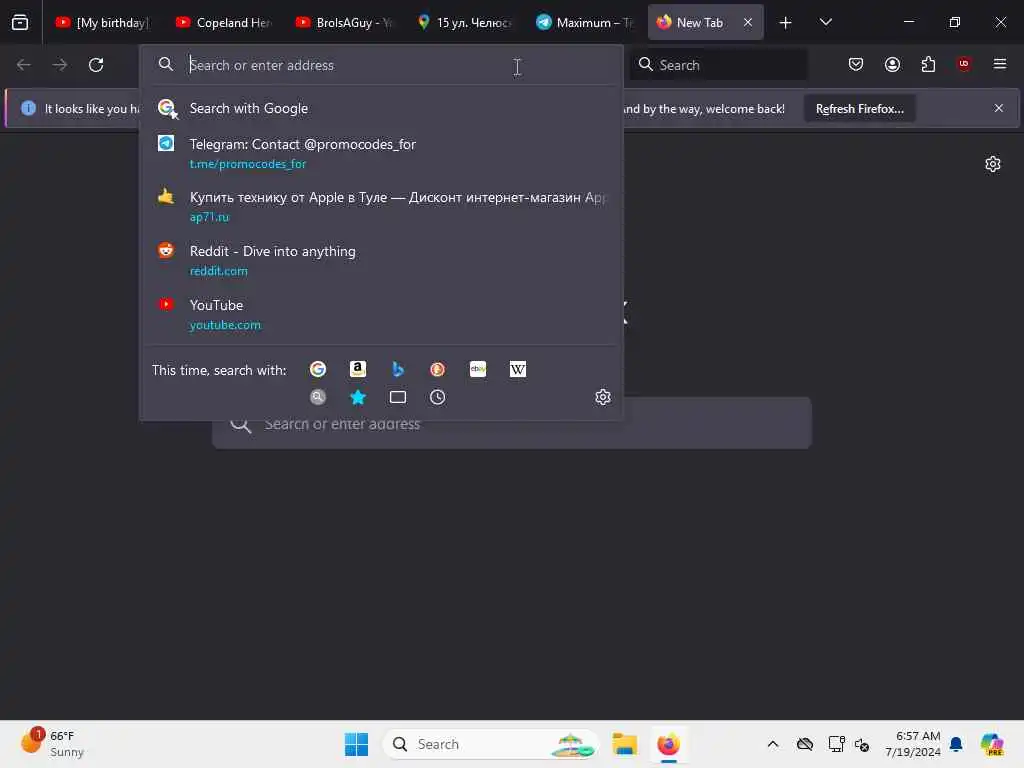The image size is (1024, 768).
Task: Click the Firefox taskbar icon
Action: coord(668,744)
